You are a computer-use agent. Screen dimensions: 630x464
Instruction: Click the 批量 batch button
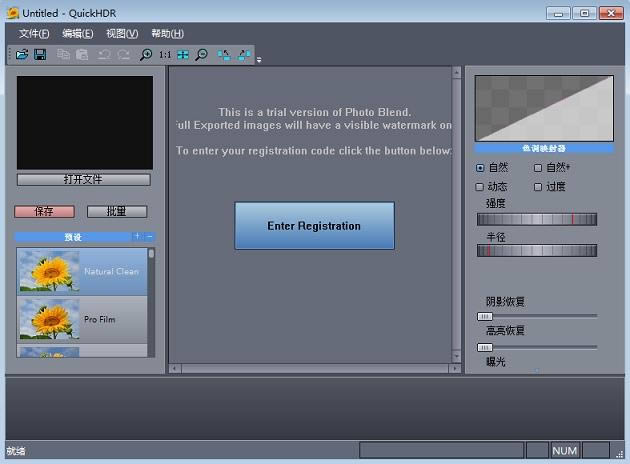(117, 211)
